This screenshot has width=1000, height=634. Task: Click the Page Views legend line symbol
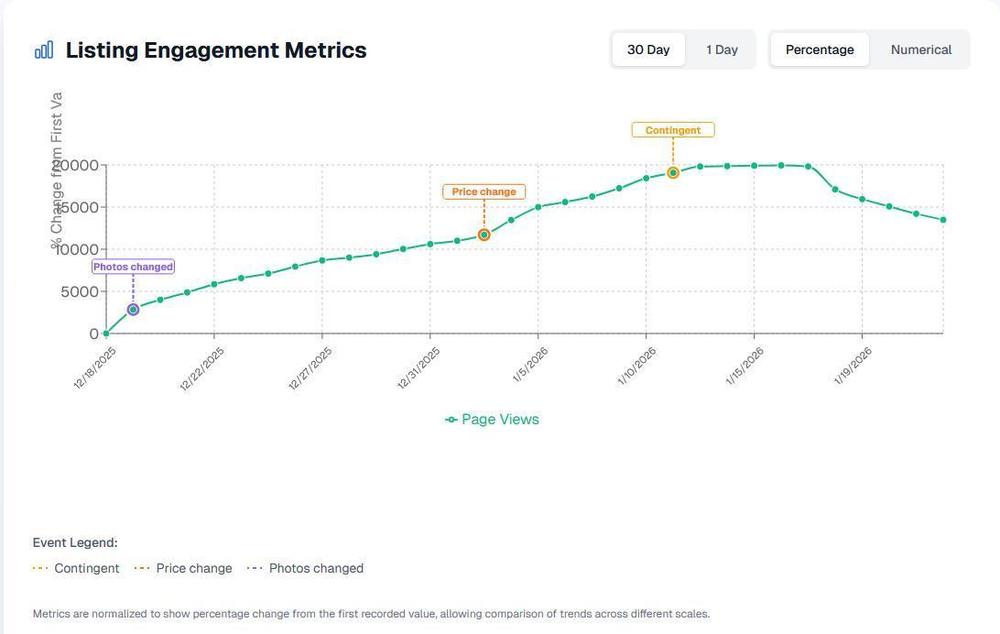449,419
